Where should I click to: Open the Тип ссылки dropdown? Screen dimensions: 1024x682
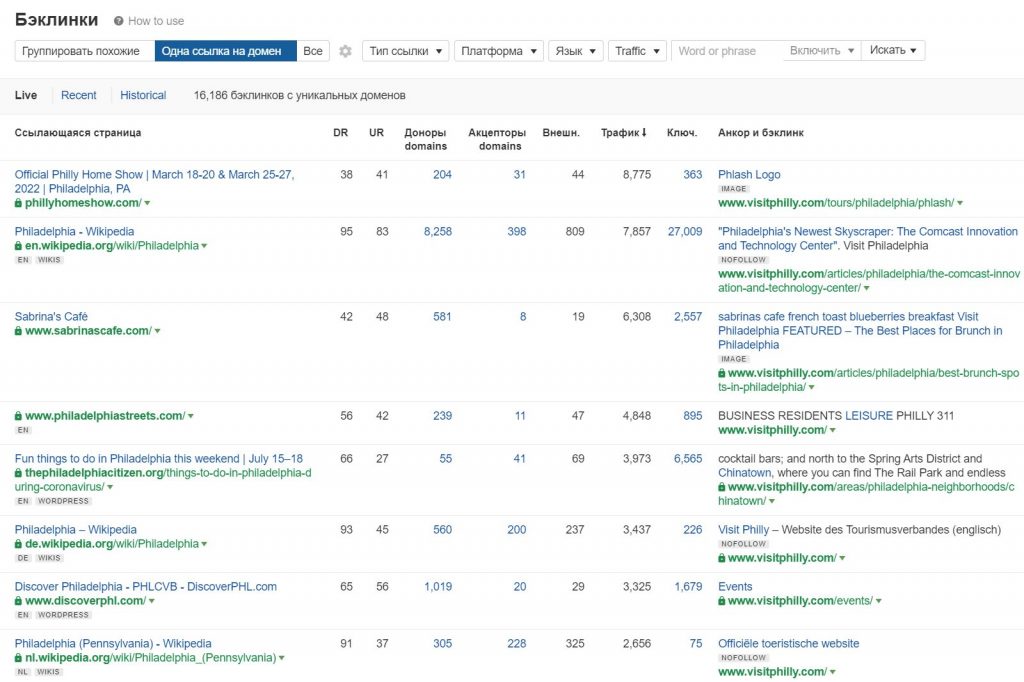tap(406, 51)
